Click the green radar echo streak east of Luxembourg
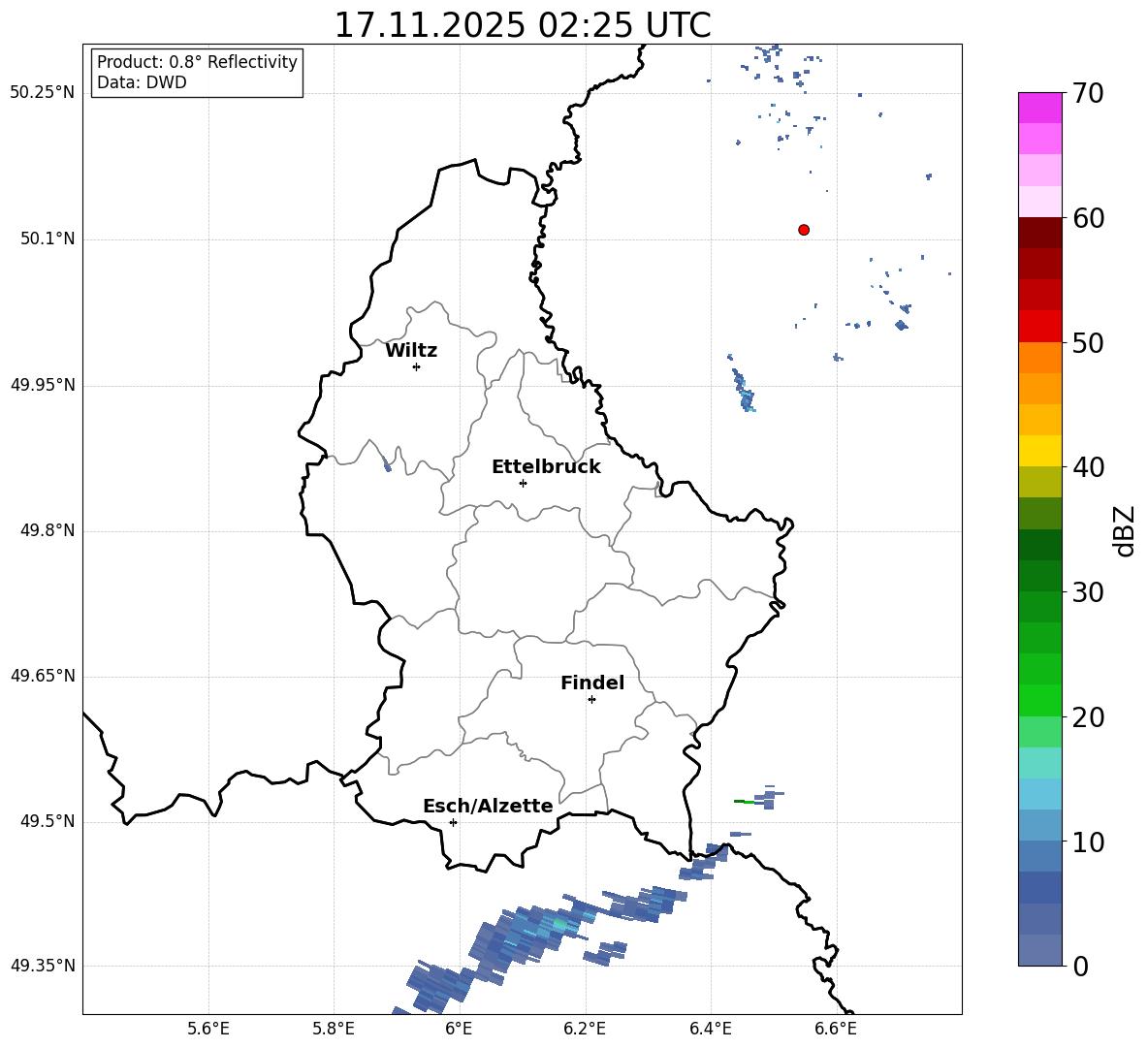This screenshot has width=1148, height=1048. 744,802
